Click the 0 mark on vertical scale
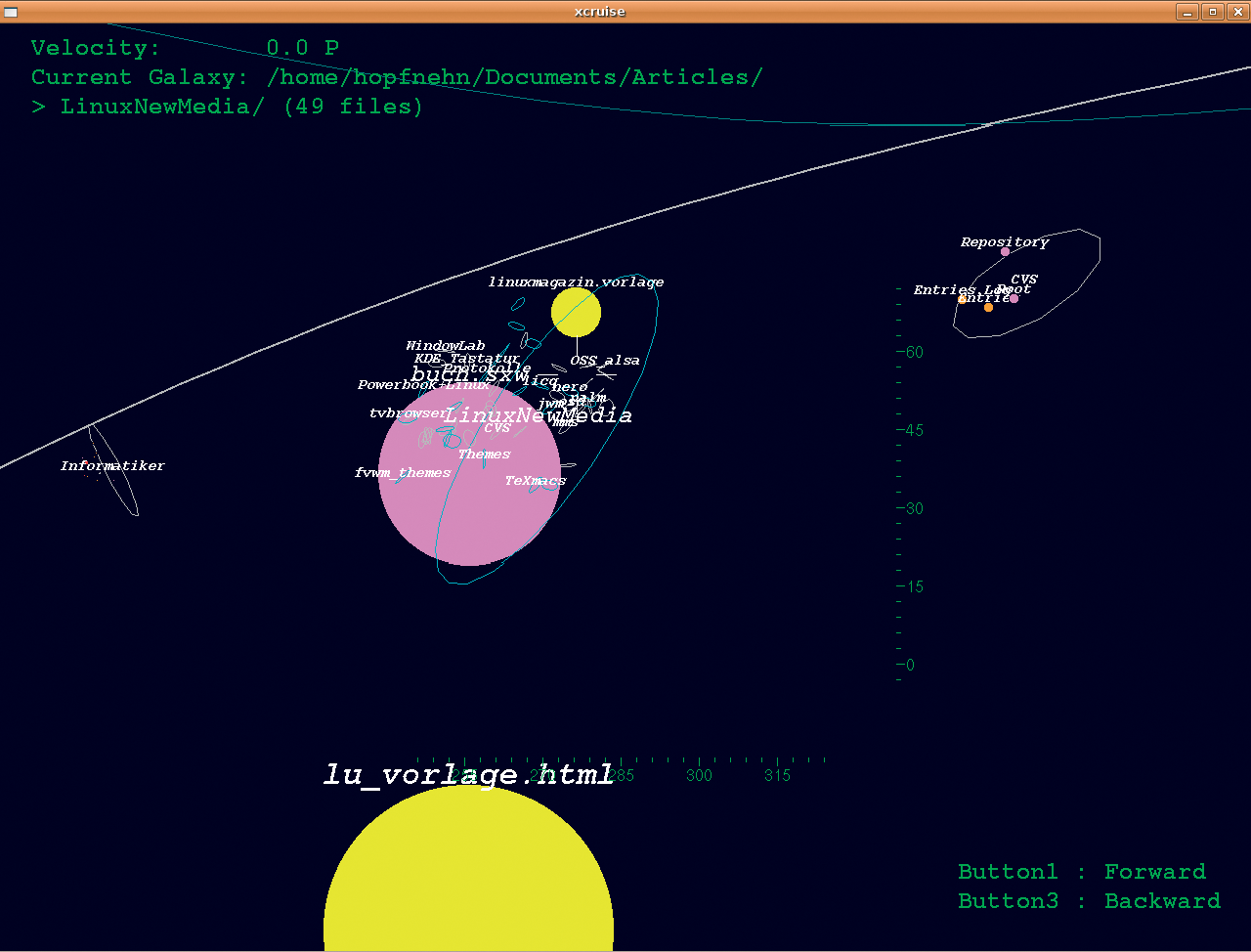This screenshot has width=1251, height=952. point(910,665)
